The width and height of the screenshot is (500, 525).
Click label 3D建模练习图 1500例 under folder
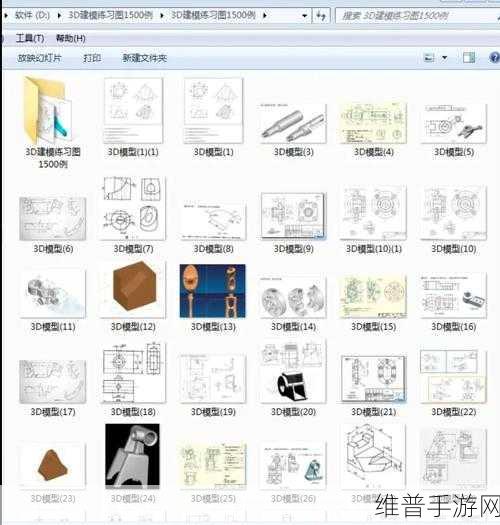point(53,158)
